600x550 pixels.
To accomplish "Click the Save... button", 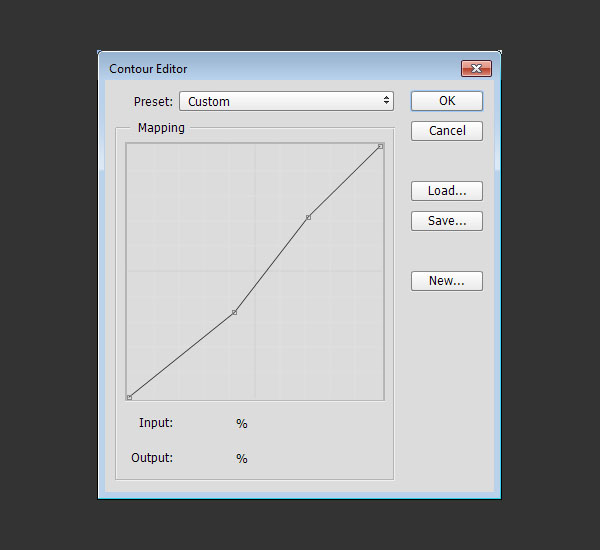I will click(446, 221).
